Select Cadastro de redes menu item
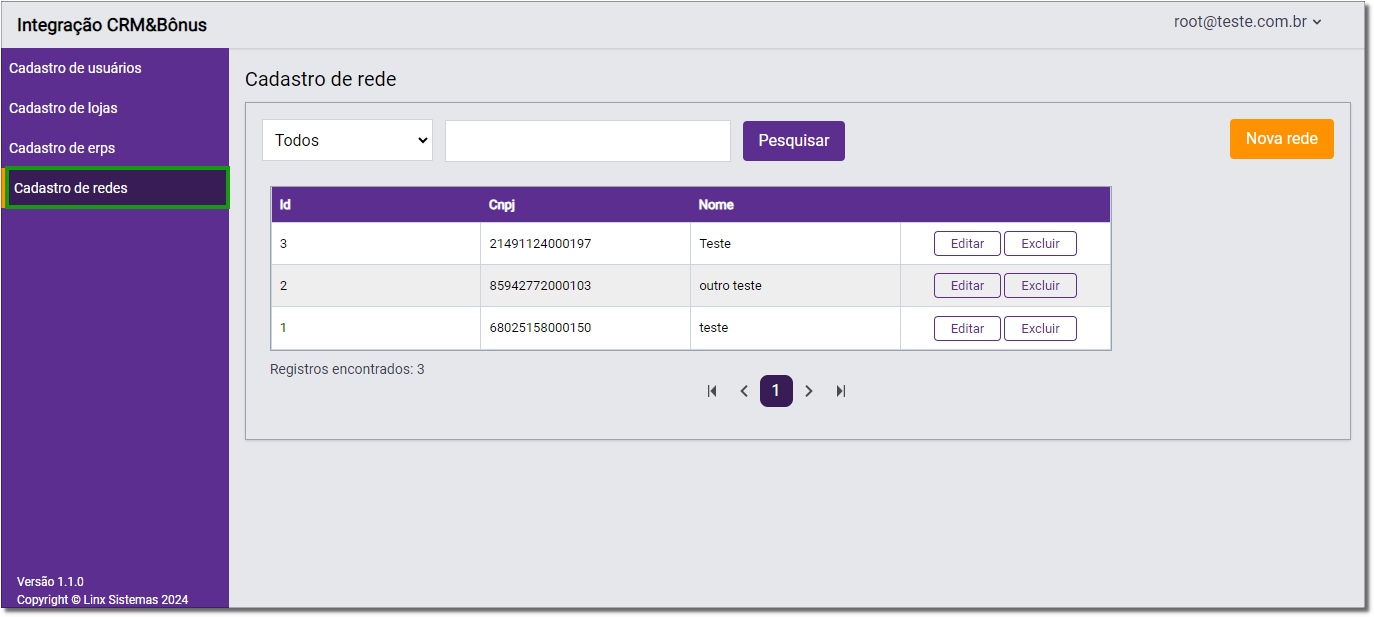Viewport: 1374px width, 617px height. tap(71, 188)
